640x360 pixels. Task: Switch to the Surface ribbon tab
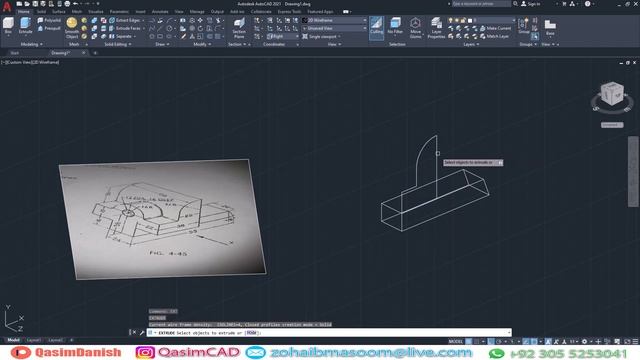tap(59, 12)
